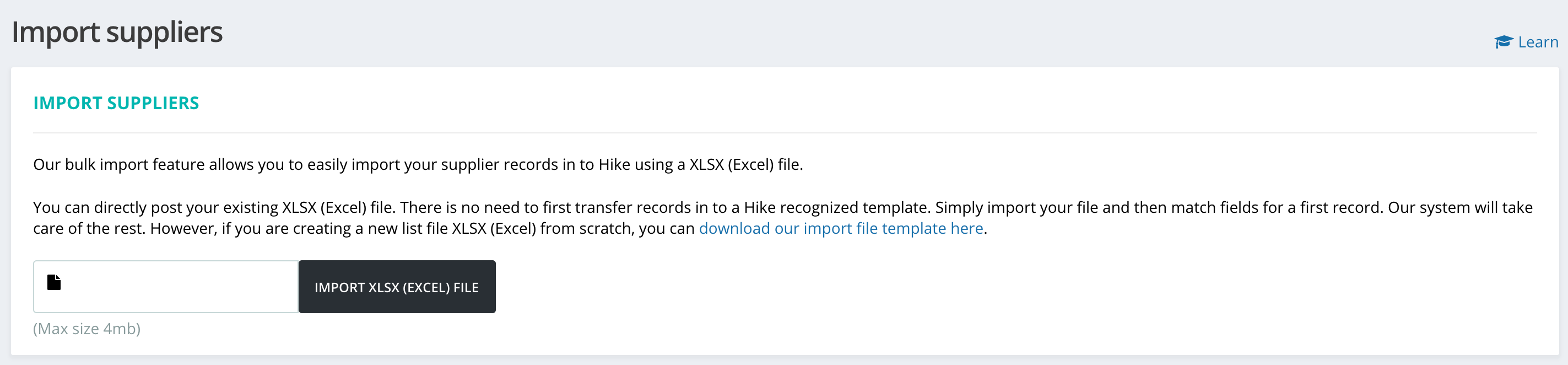
Task: Click the Import suppliers page title
Action: pyautogui.click(x=117, y=33)
